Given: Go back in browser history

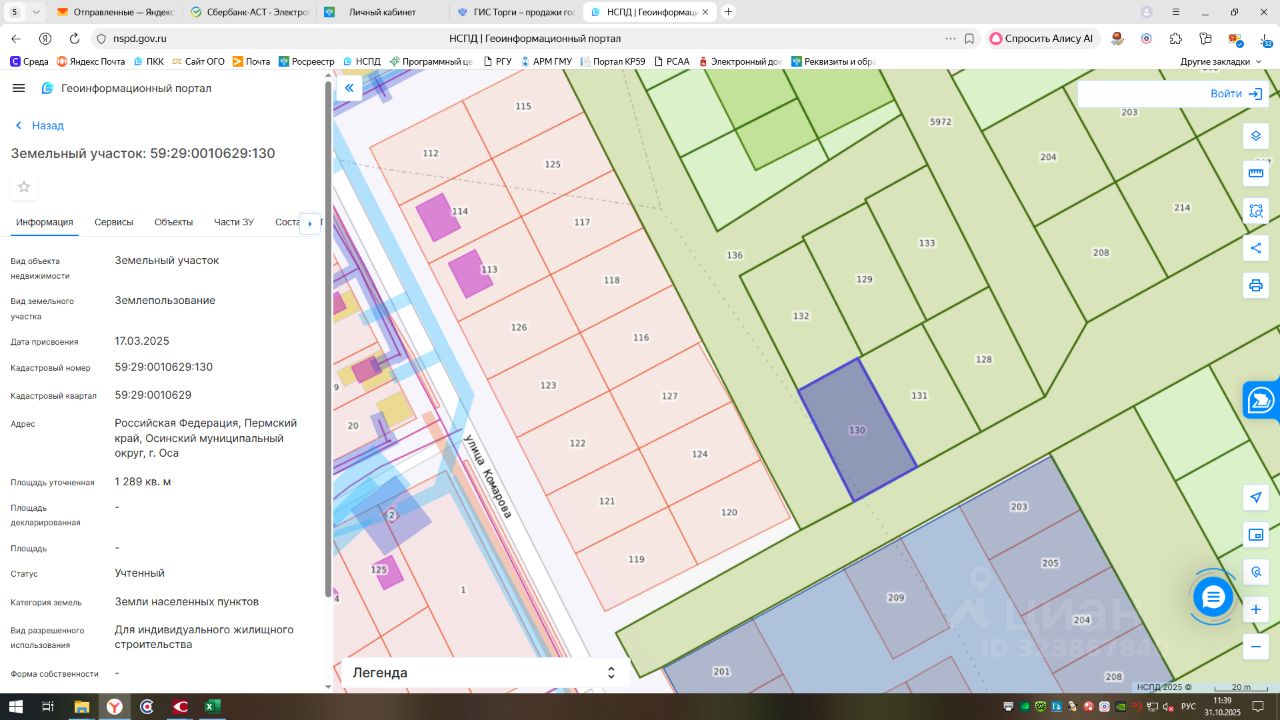Looking at the screenshot, I should [x=15, y=38].
